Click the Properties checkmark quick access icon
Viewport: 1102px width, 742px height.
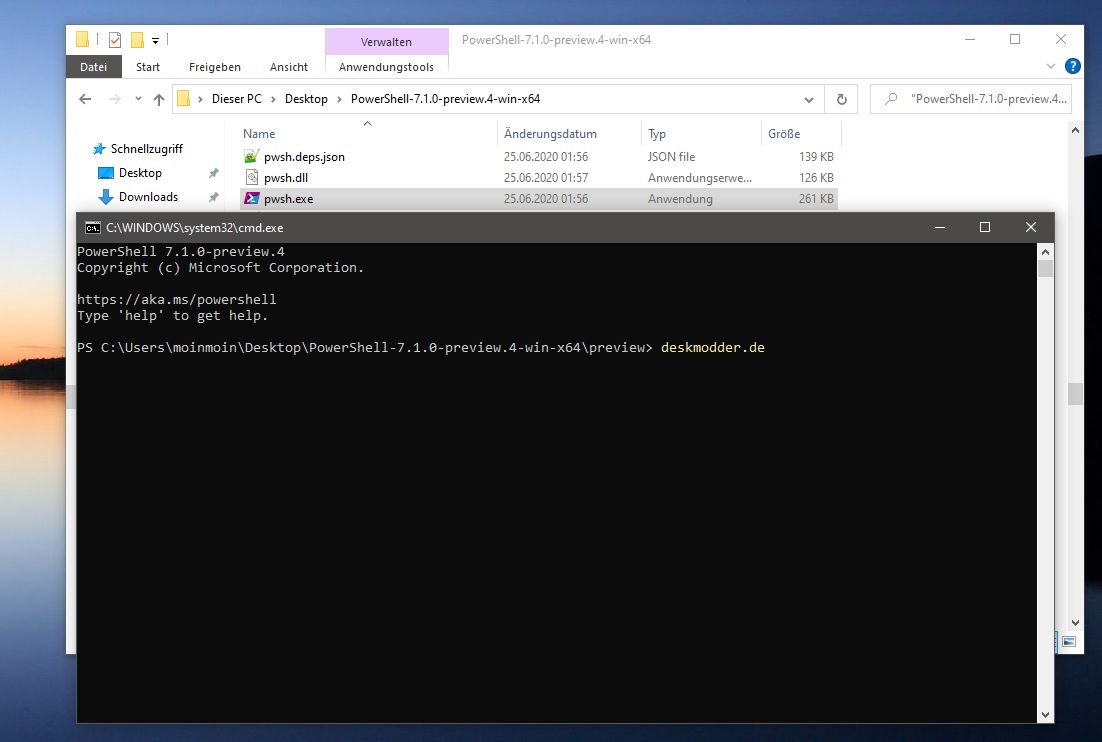pos(115,40)
